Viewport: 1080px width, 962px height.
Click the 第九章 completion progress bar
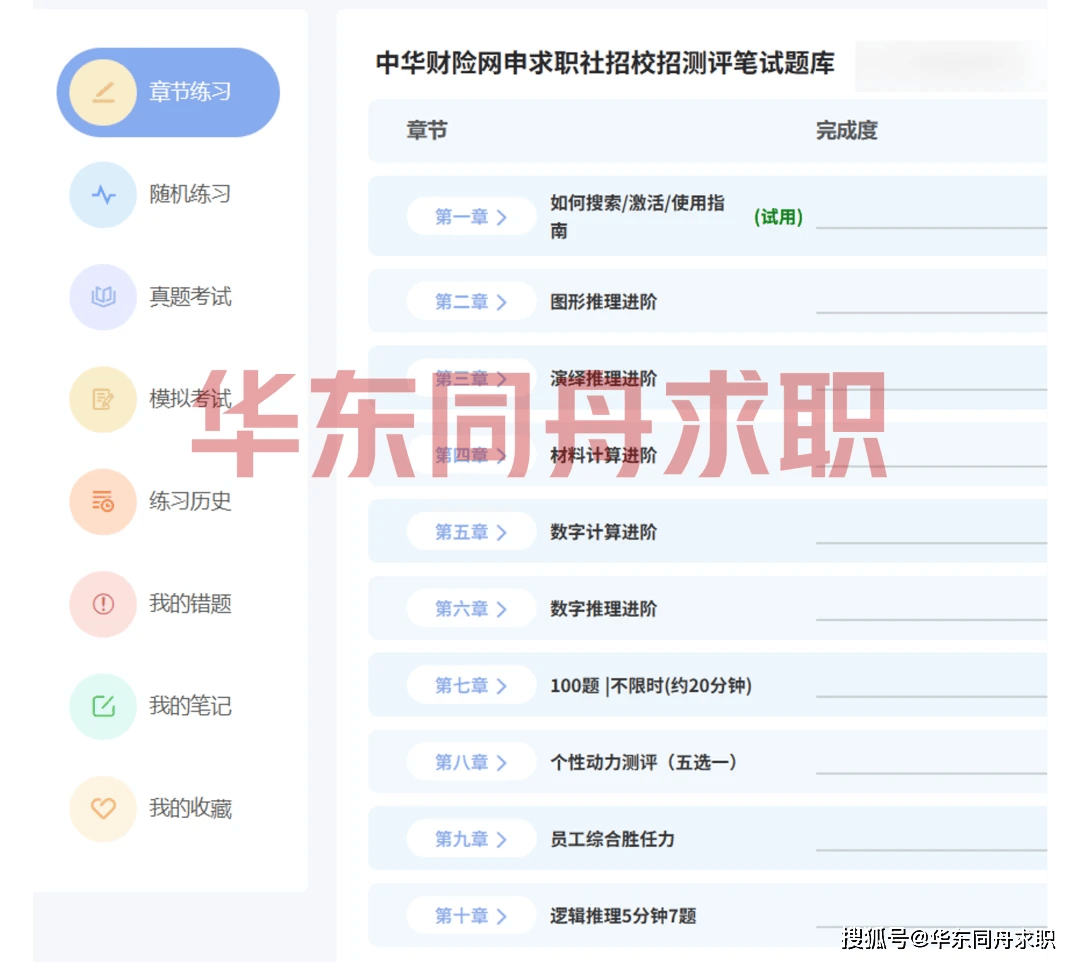(931, 850)
